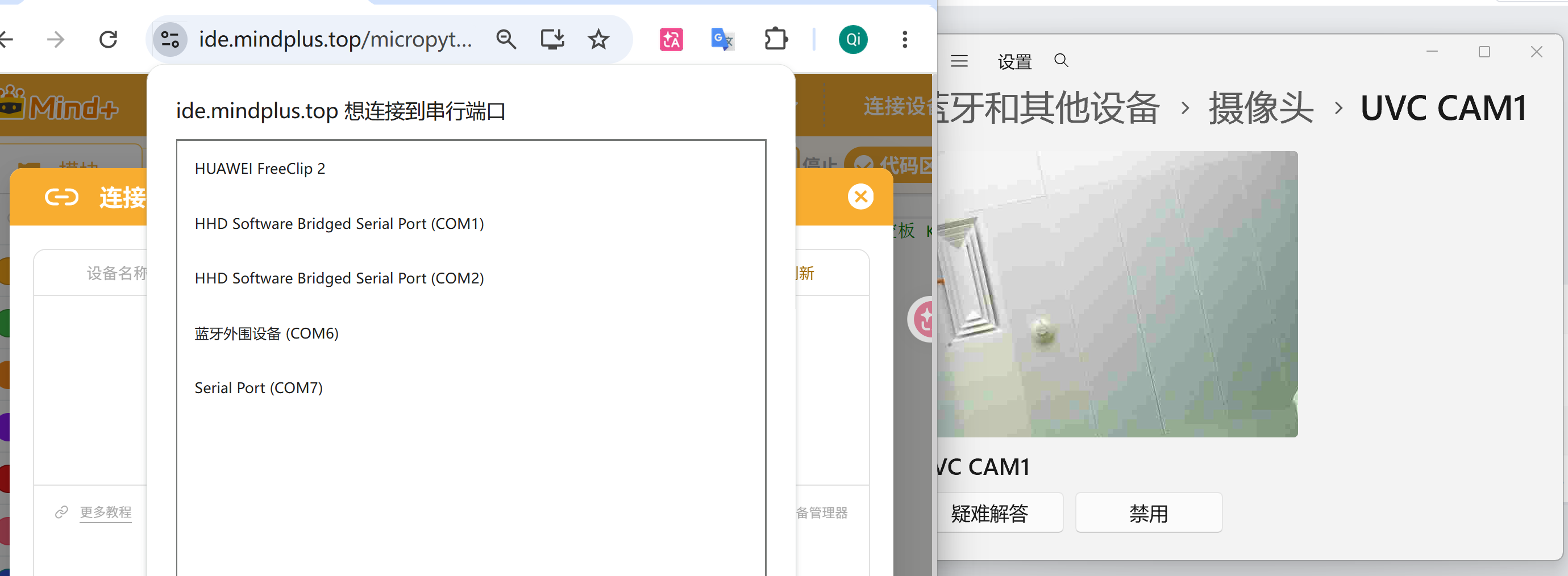Open Chrome three-dot menu

pyautogui.click(x=905, y=40)
